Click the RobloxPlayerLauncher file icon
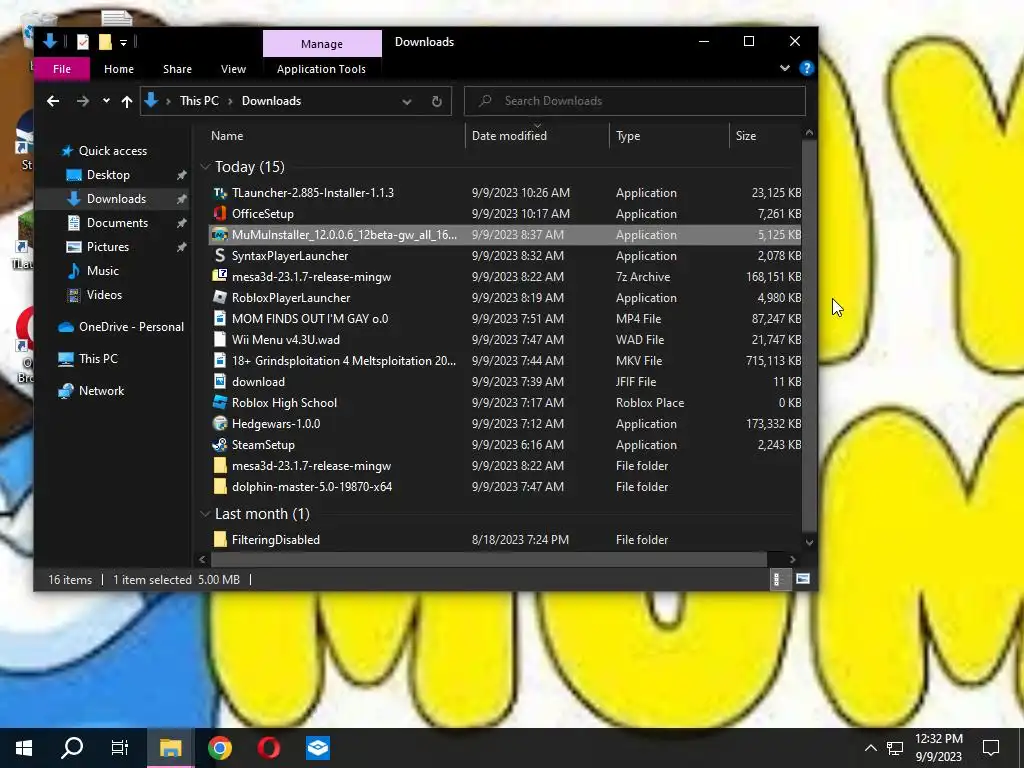 click(x=220, y=297)
